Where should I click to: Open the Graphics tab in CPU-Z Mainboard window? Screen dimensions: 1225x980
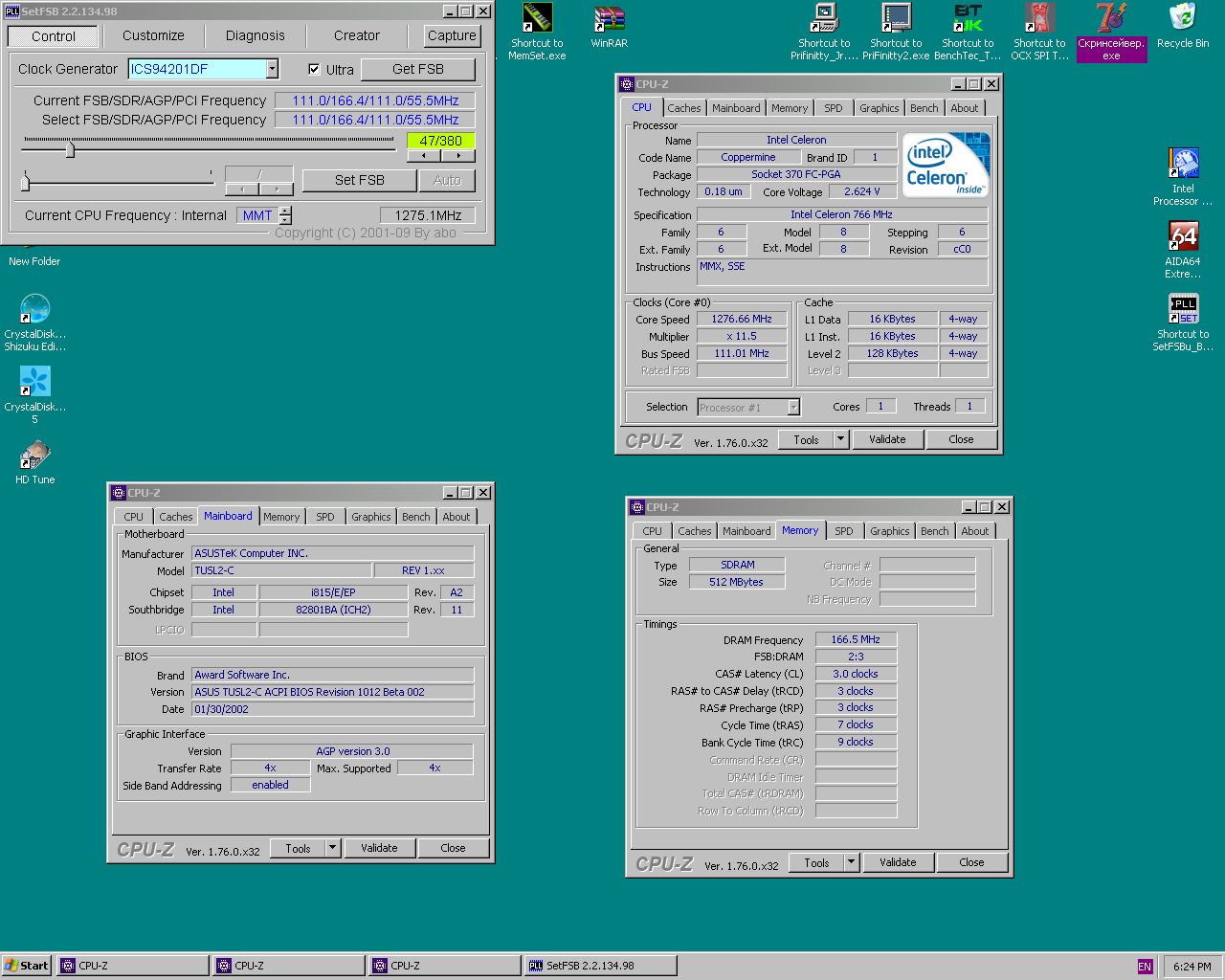(x=370, y=517)
